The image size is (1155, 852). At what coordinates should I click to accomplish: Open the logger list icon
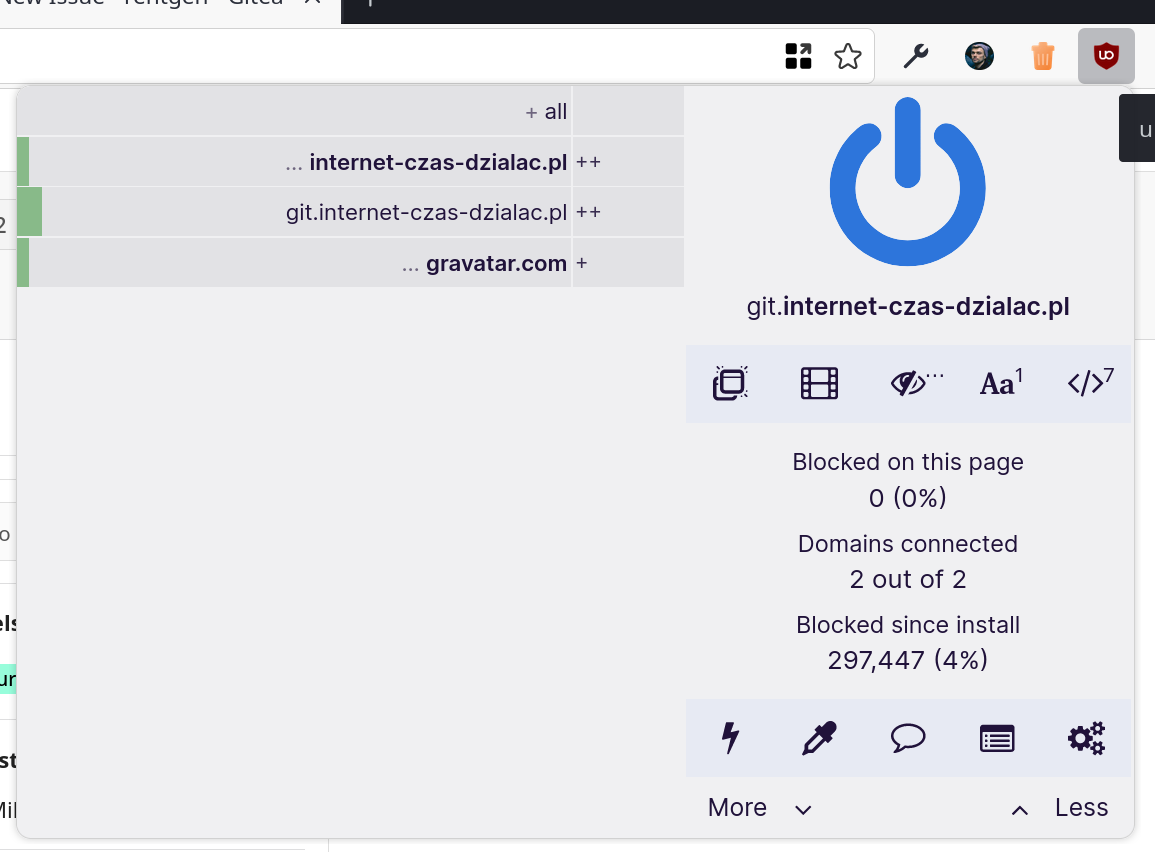point(997,739)
